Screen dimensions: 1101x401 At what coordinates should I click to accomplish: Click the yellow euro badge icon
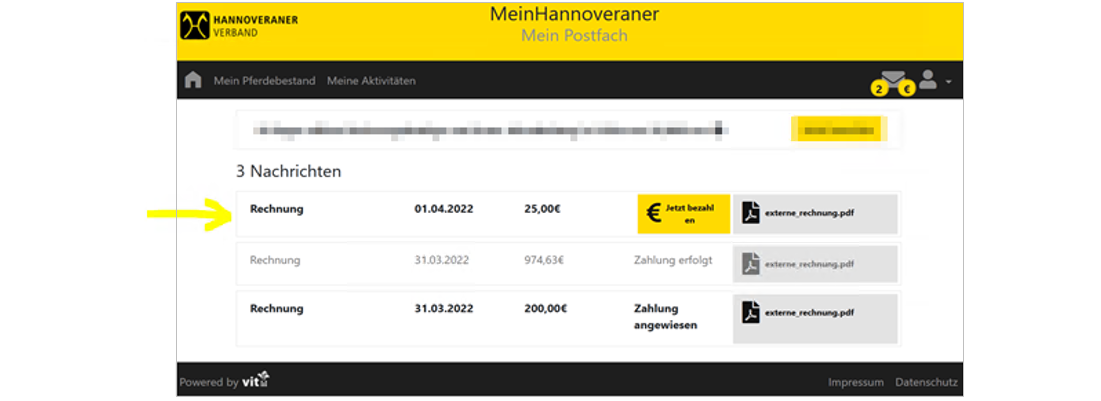click(x=907, y=89)
